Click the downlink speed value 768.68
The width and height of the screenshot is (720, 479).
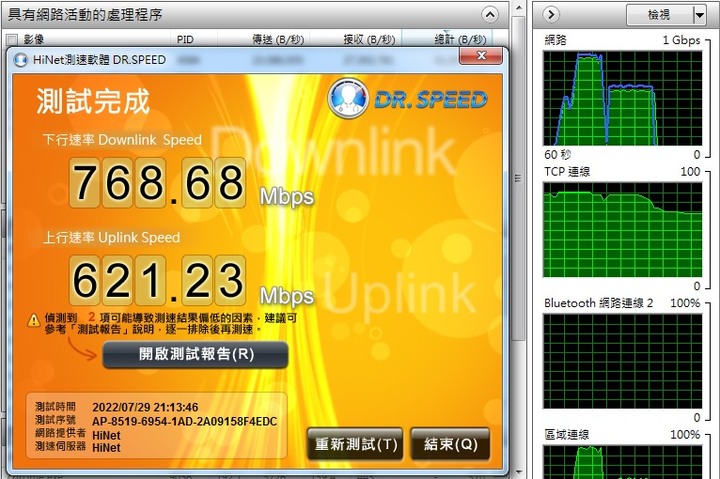(x=158, y=183)
